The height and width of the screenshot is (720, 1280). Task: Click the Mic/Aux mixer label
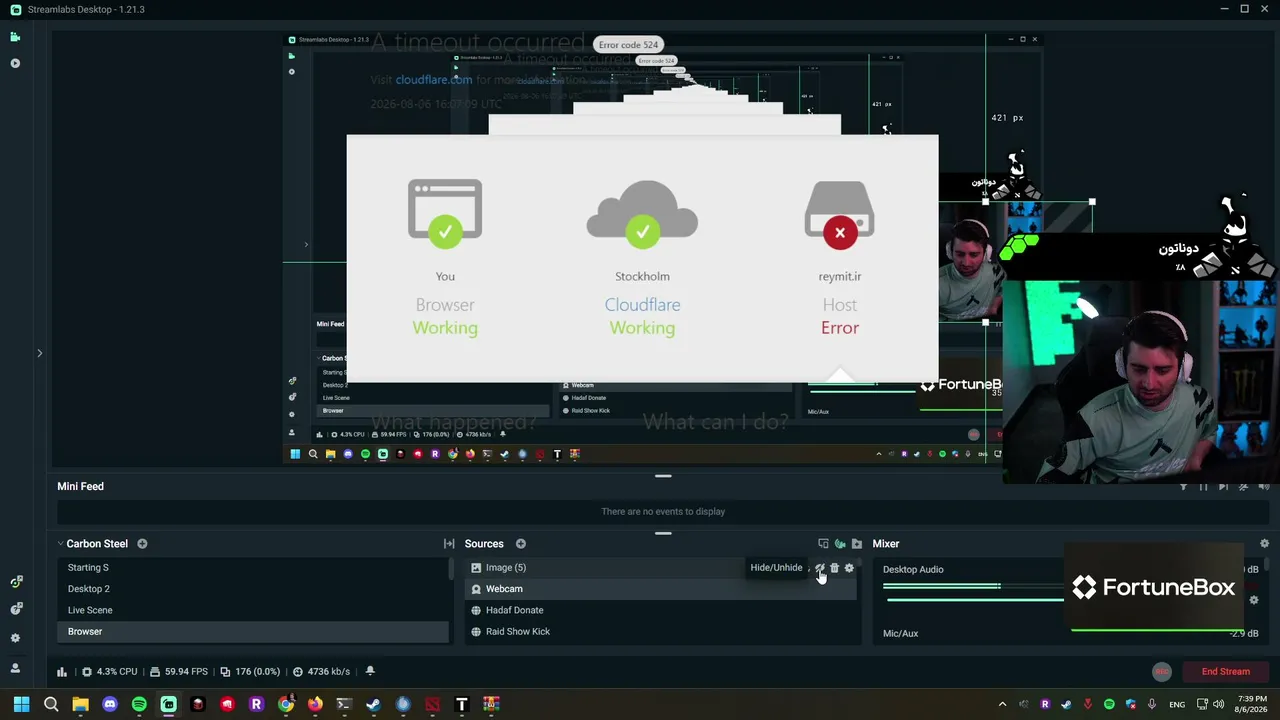point(900,633)
